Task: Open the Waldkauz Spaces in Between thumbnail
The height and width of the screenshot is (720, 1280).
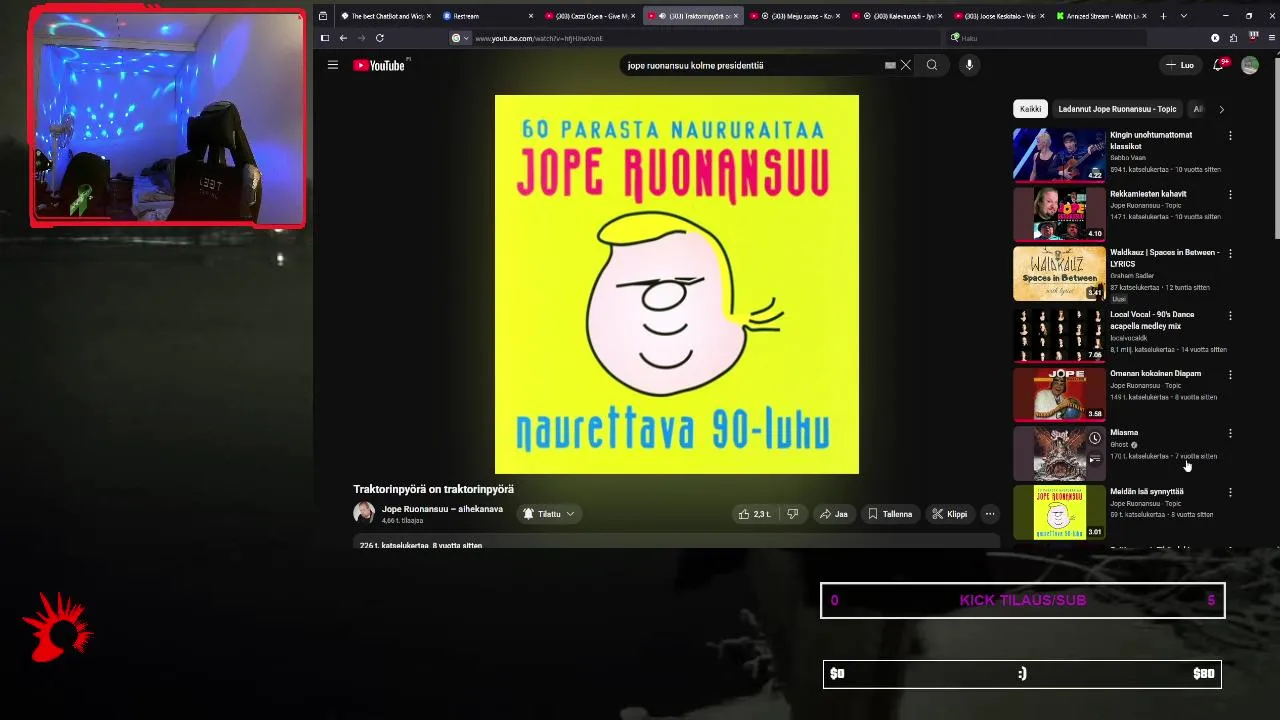Action: point(1059,273)
